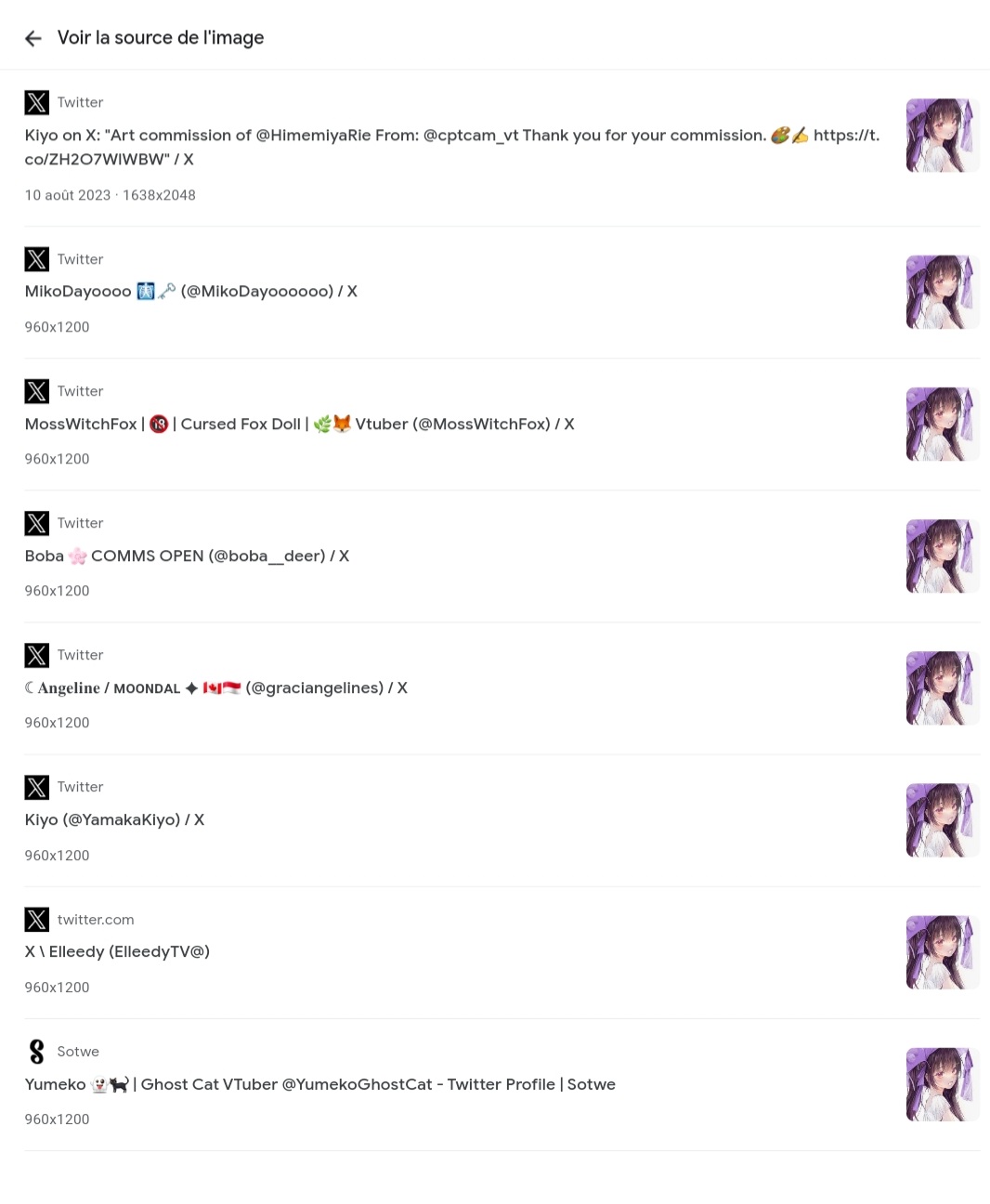Open Angeline (@graciangelines) profile link
Image resolution: width=990 pixels, height=1204 pixels.
pyautogui.click(x=216, y=687)
